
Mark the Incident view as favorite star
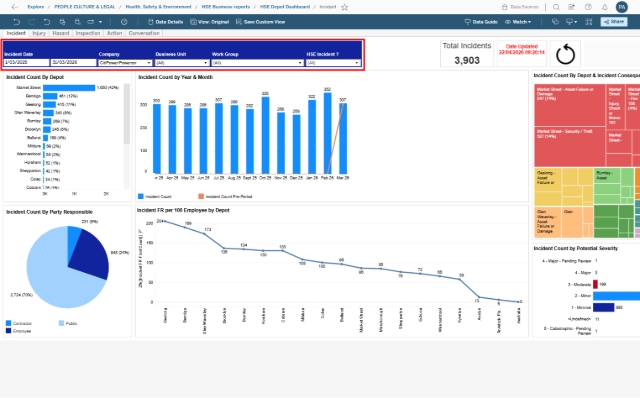tap(344, 7)
